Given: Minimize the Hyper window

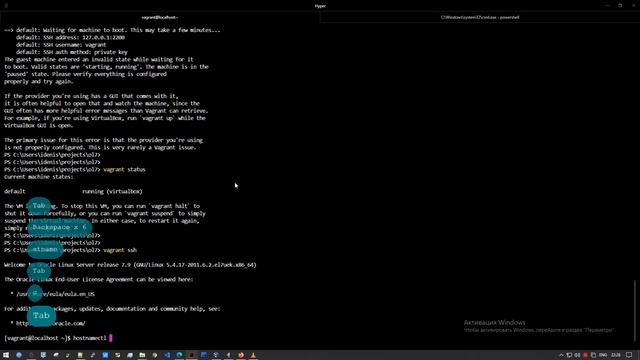Looking at the screenshot, I should pyautogui.click(x=607, y=6).
